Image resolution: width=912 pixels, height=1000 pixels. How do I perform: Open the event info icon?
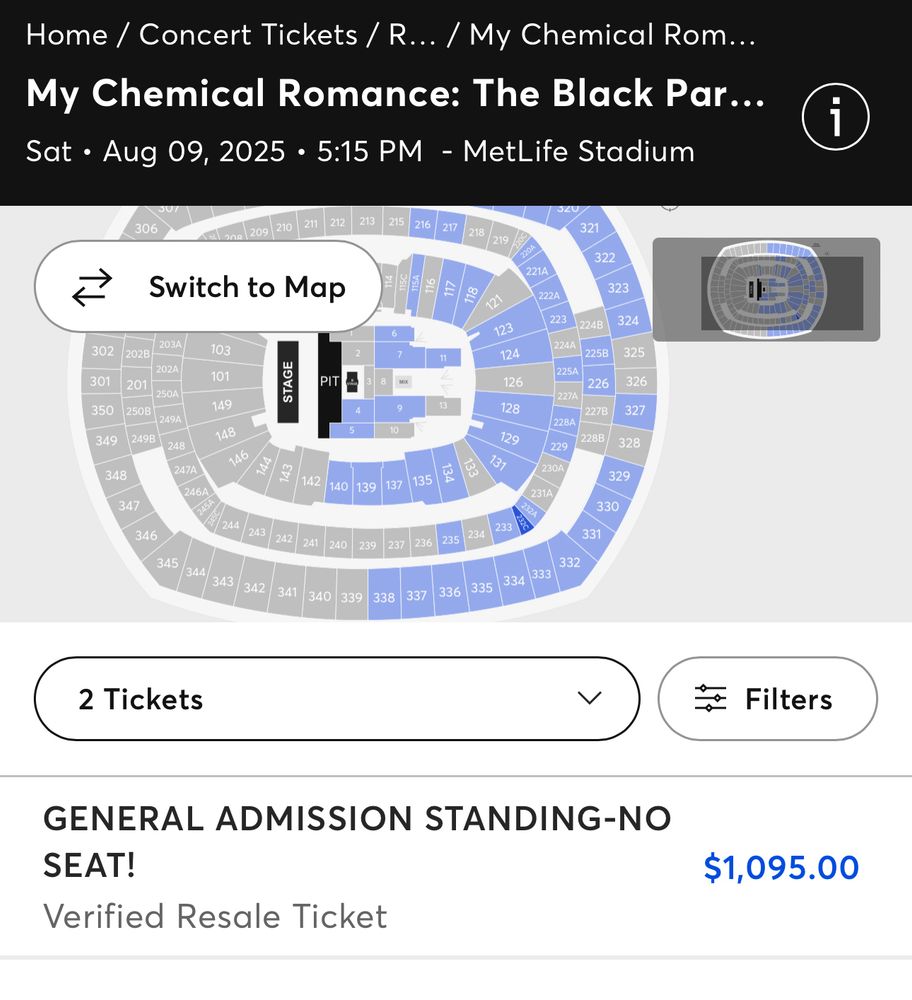coord(835,117)
